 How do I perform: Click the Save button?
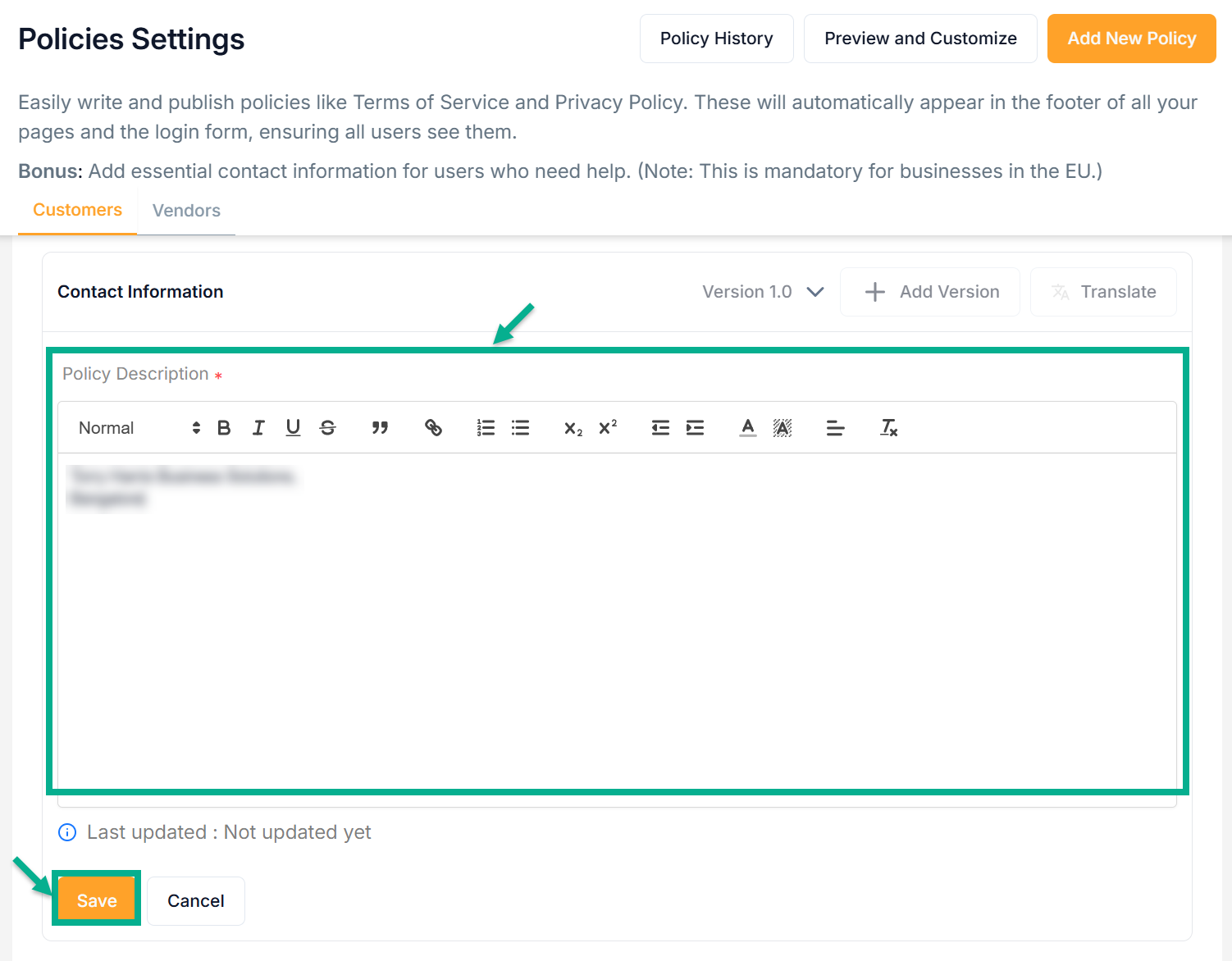pyautogui.click(x=97, y=900)
